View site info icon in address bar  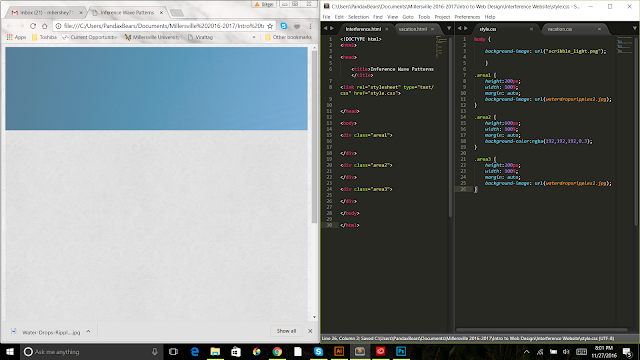click(58, 26)
